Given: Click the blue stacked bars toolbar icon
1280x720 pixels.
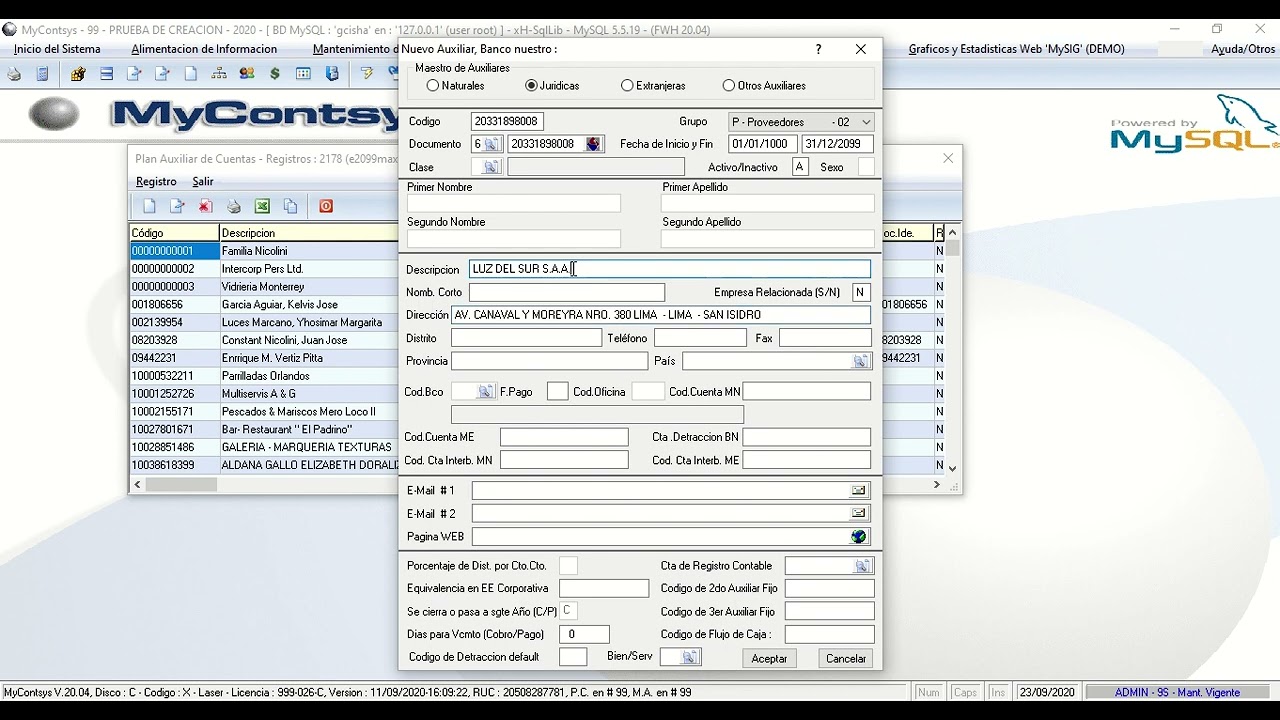Looking at the screenshot, I should pyautogui.click(x=106, y=74).
